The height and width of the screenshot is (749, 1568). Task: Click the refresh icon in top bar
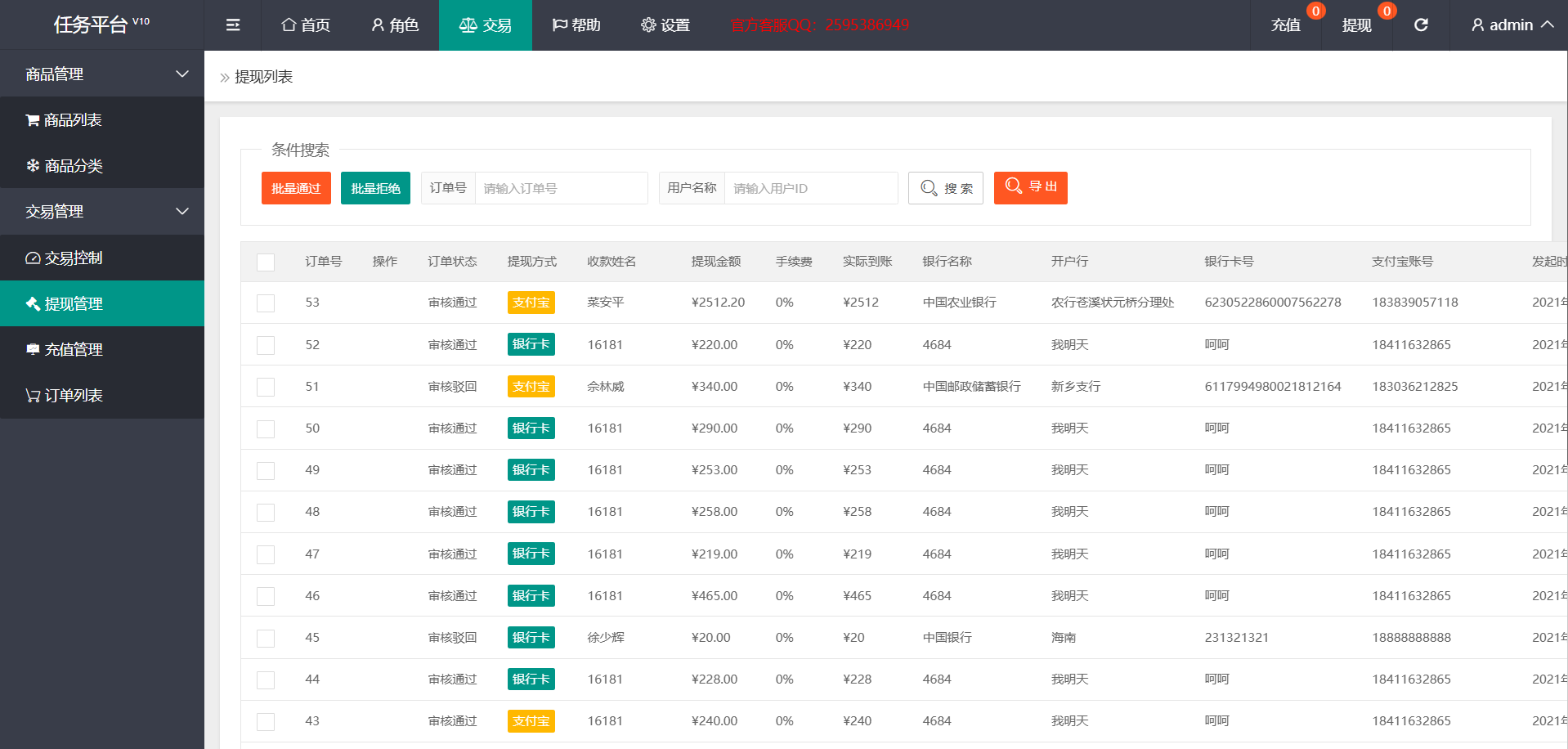click(x=1421, y=25)
